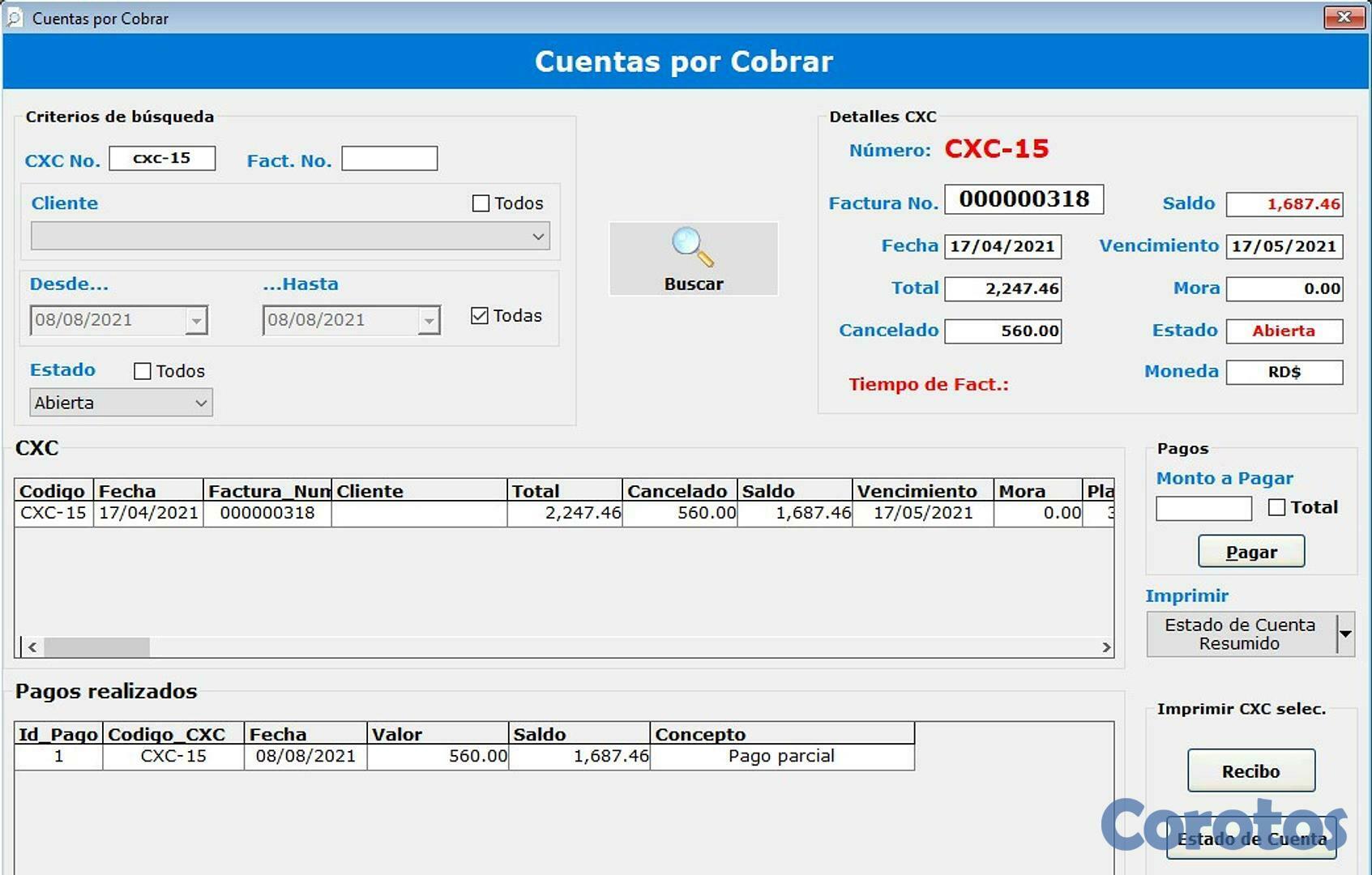The image size is (1372, 875).
Task: Open the Desde date picker dropdown
Action: (197, 320)
